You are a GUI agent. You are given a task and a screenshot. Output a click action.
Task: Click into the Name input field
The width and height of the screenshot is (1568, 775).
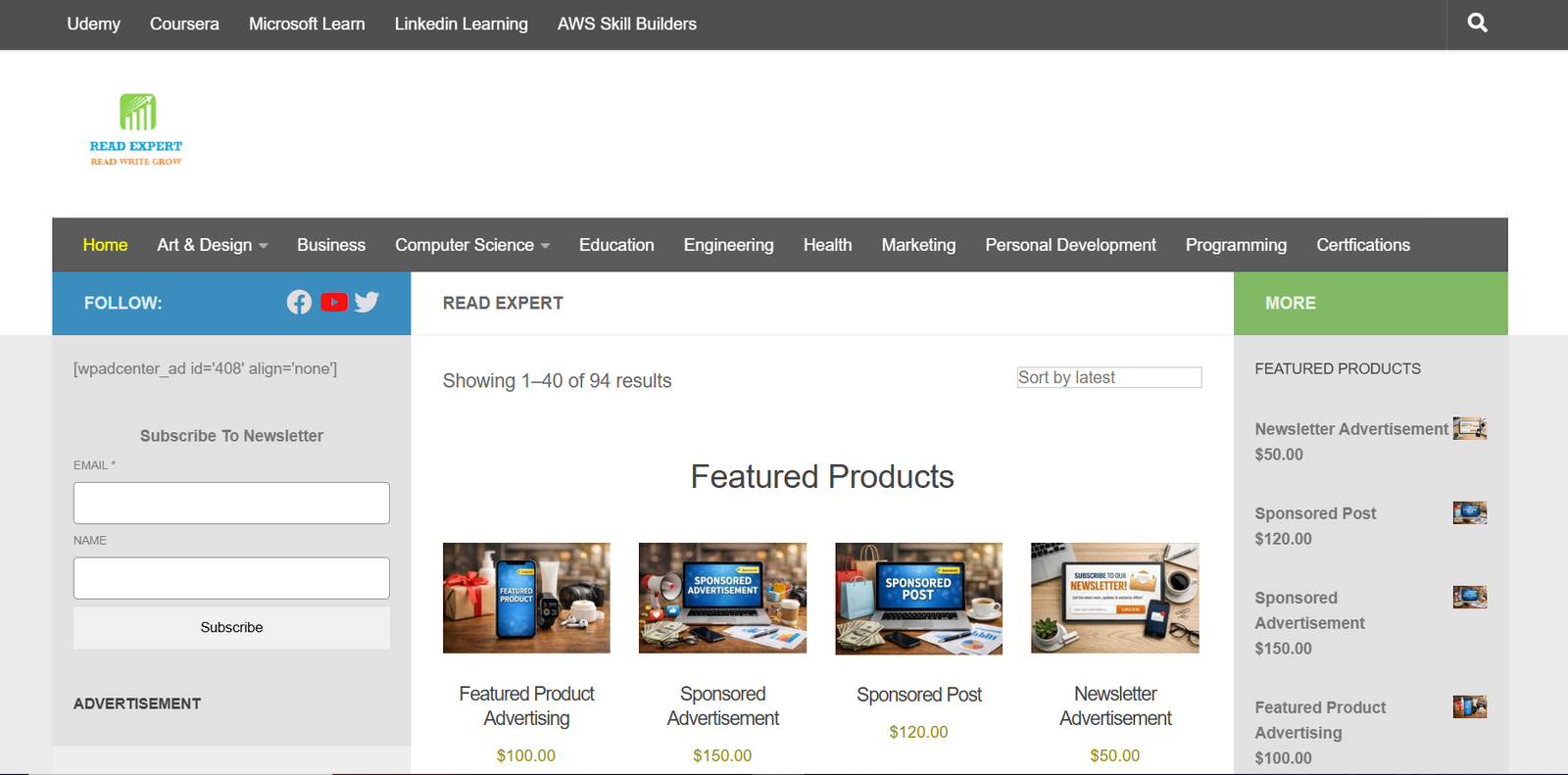[x=231, y=578]
